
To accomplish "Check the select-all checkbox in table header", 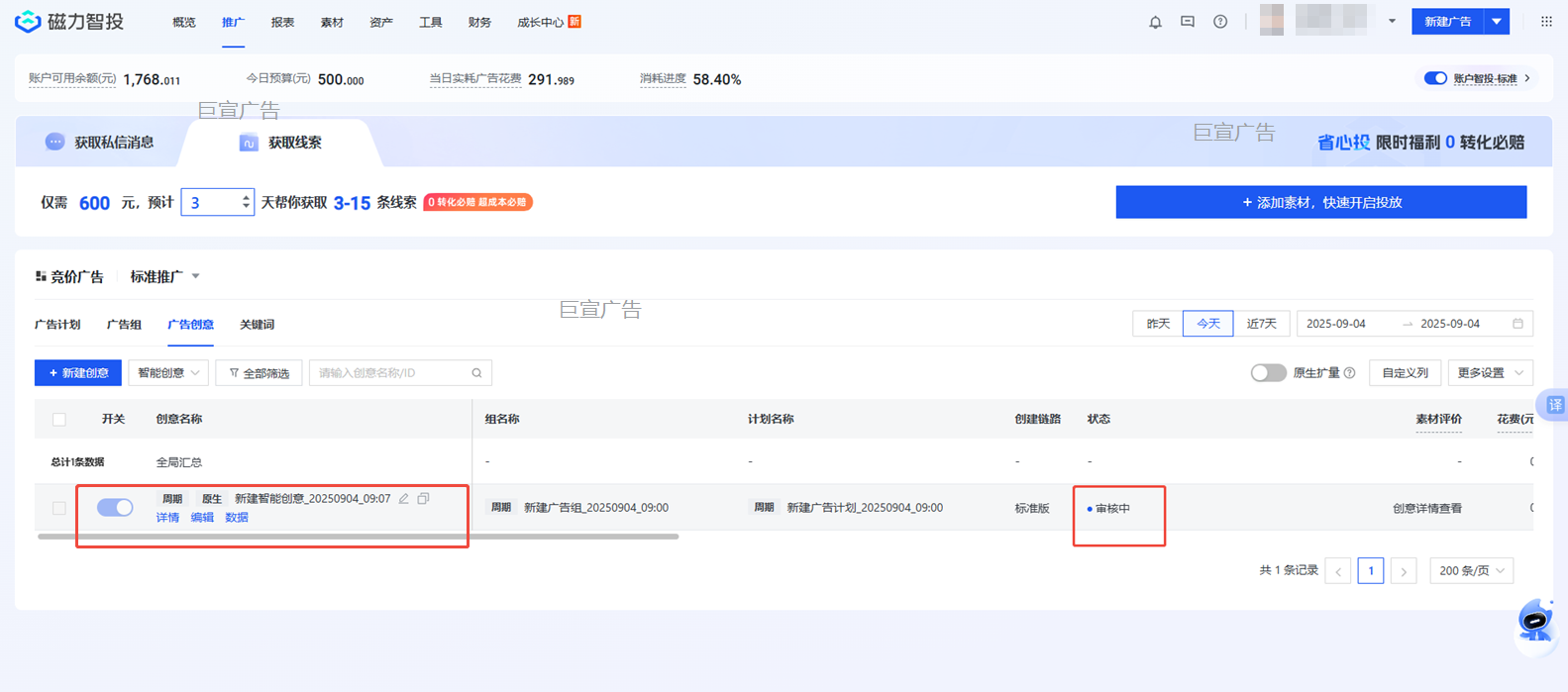I will tap(59, 420).
